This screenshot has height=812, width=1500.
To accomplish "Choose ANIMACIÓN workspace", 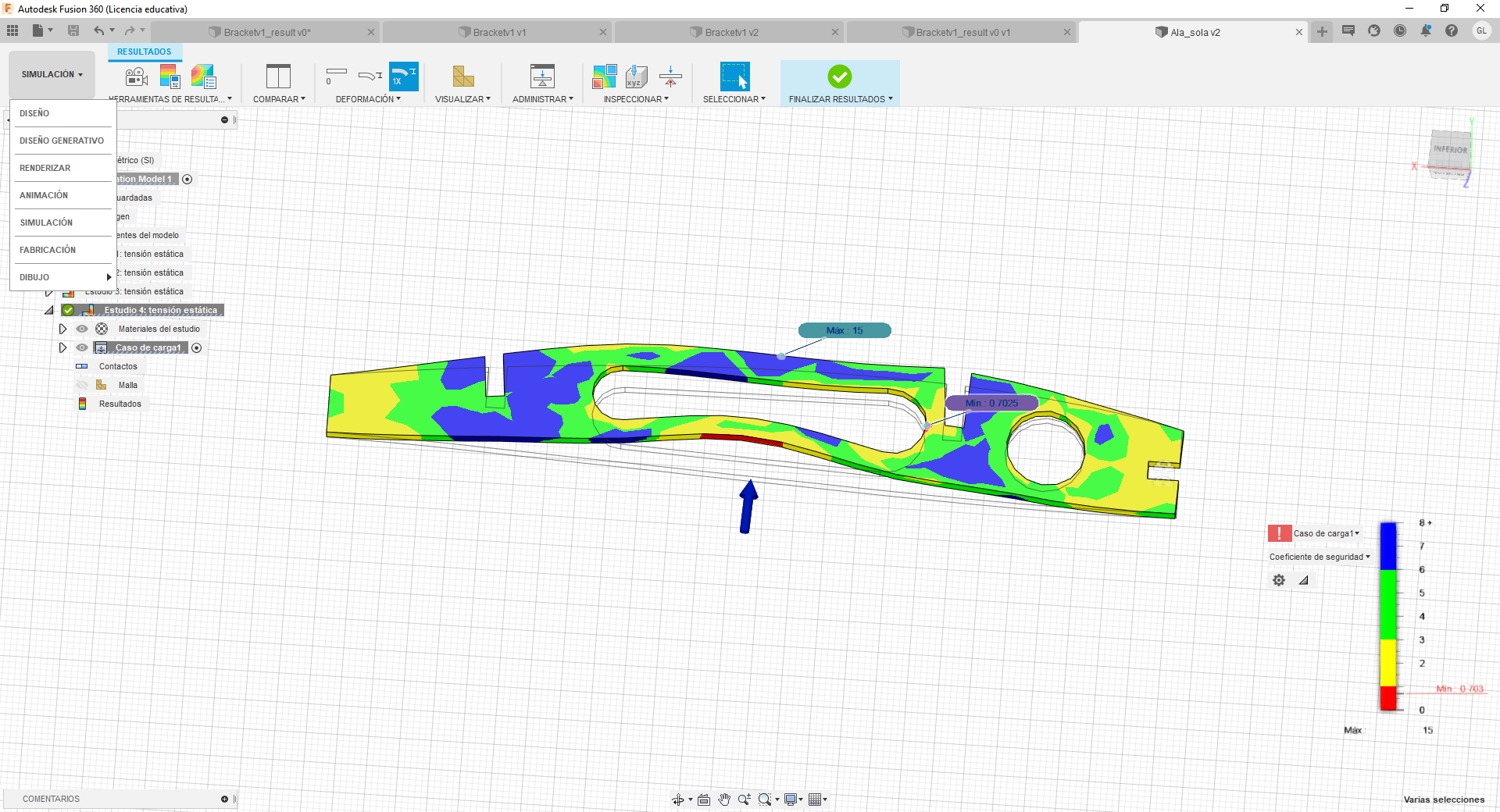I will click(x=62, y=195).
